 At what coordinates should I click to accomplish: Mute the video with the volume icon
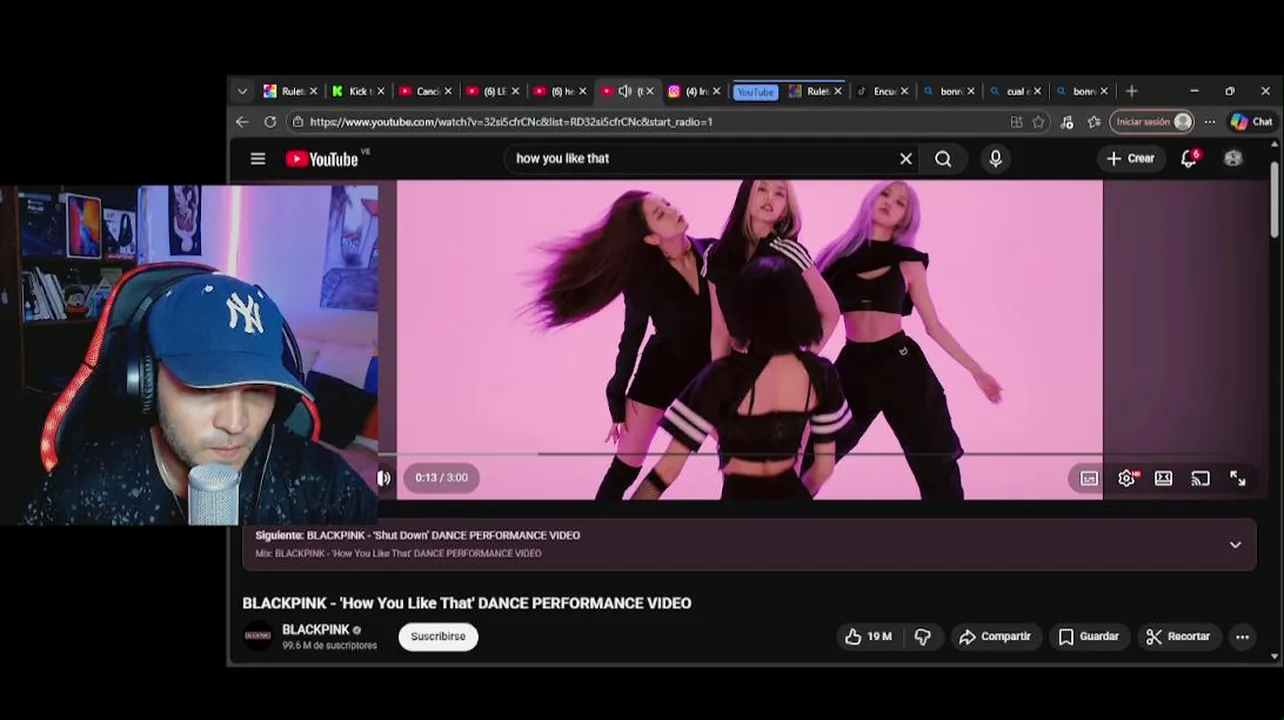click(384, 478)
